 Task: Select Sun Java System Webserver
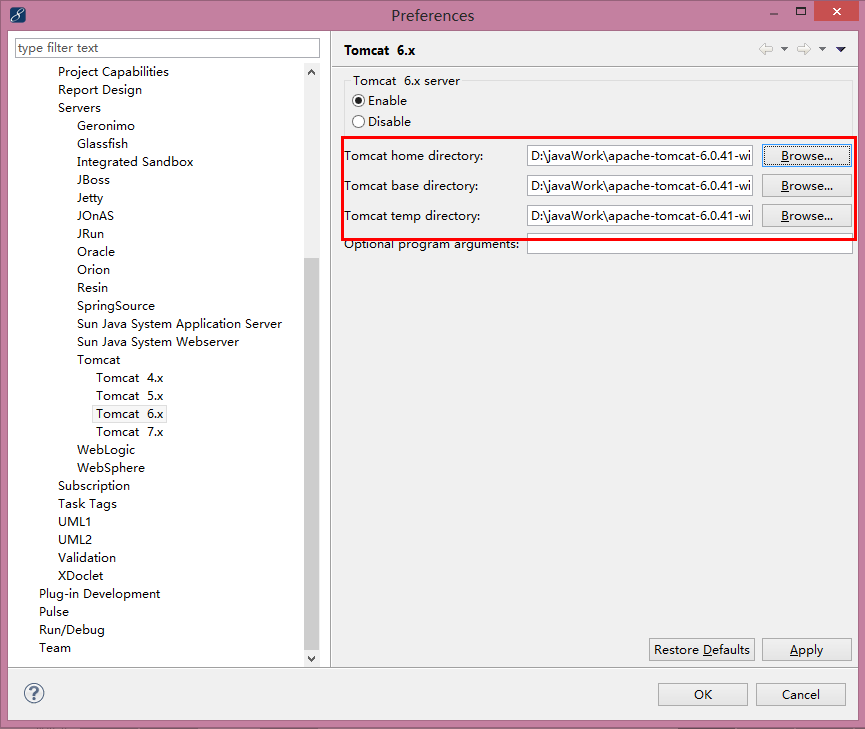[158, 342]
